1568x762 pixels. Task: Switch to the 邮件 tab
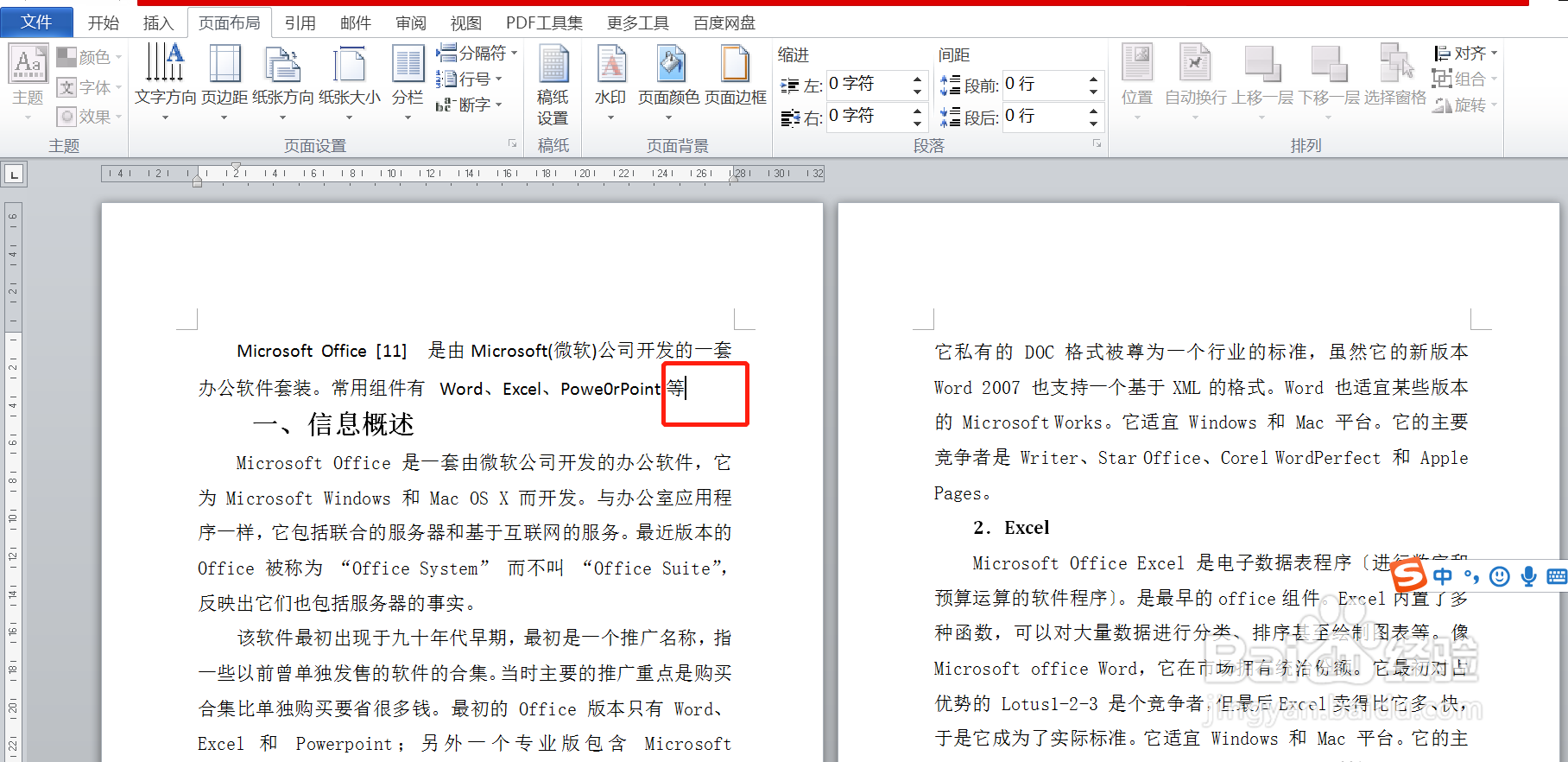[355, 23]
